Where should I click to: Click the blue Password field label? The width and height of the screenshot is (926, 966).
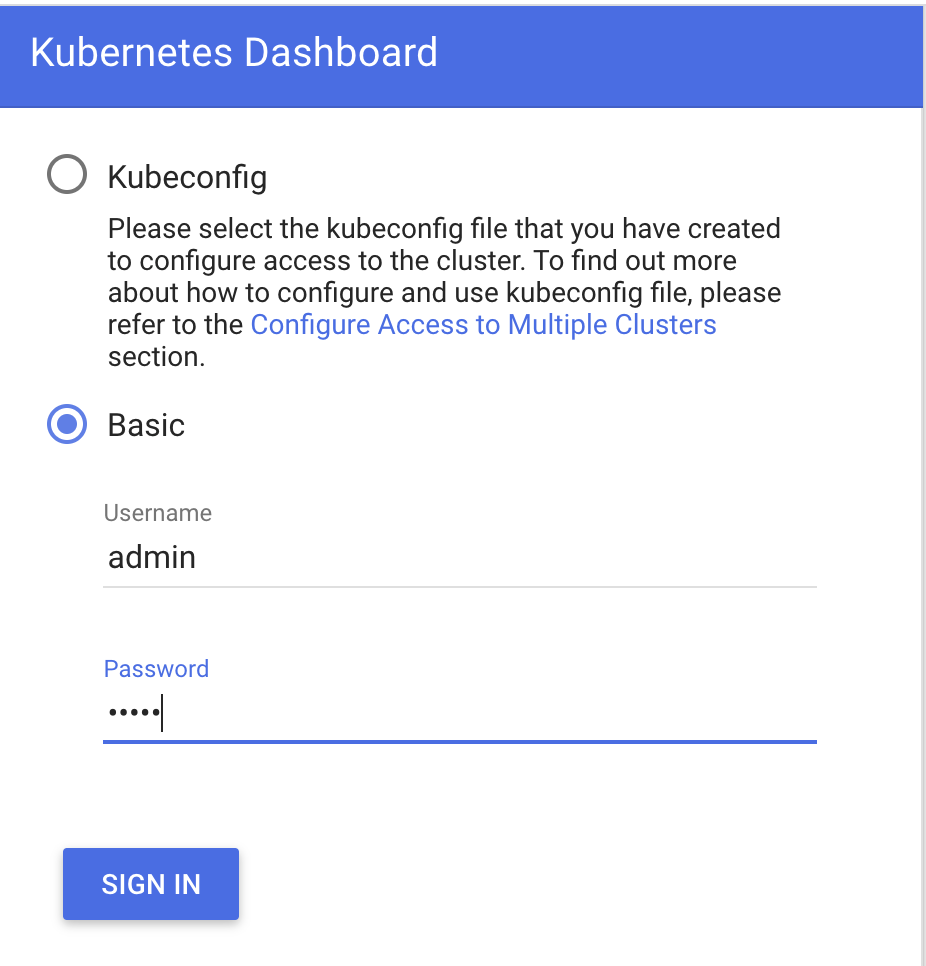(x=156, y=668)
